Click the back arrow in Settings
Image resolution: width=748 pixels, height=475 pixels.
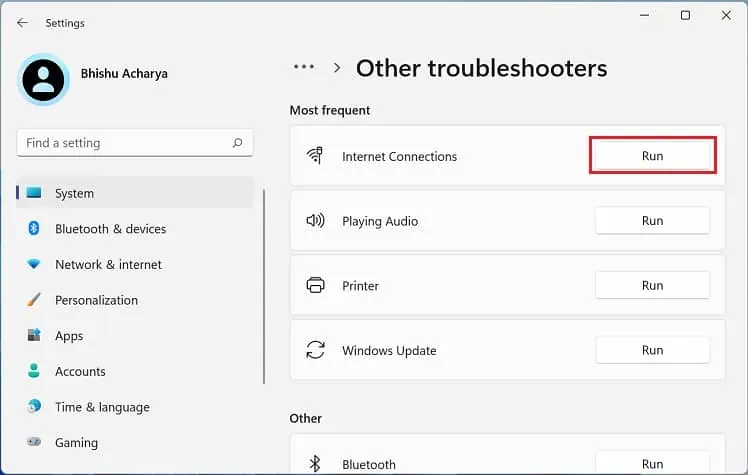click(22, 22)
